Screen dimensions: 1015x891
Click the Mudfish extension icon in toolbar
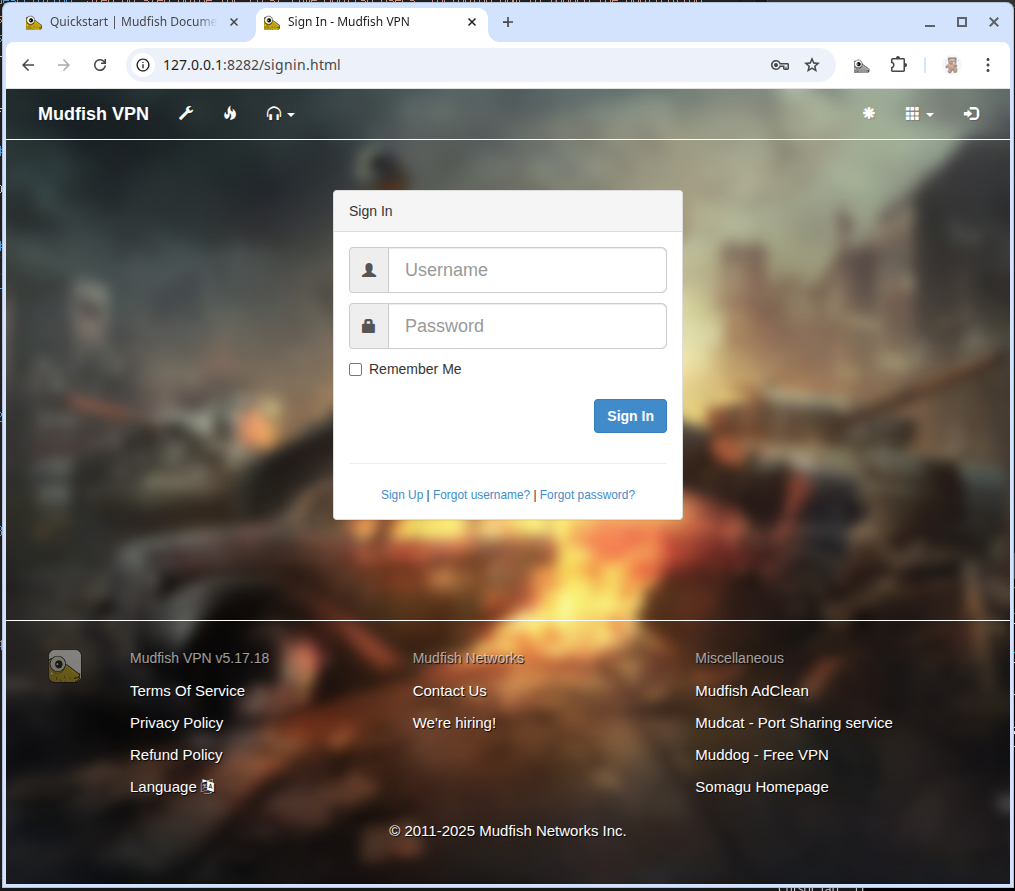tap(861, 65)
